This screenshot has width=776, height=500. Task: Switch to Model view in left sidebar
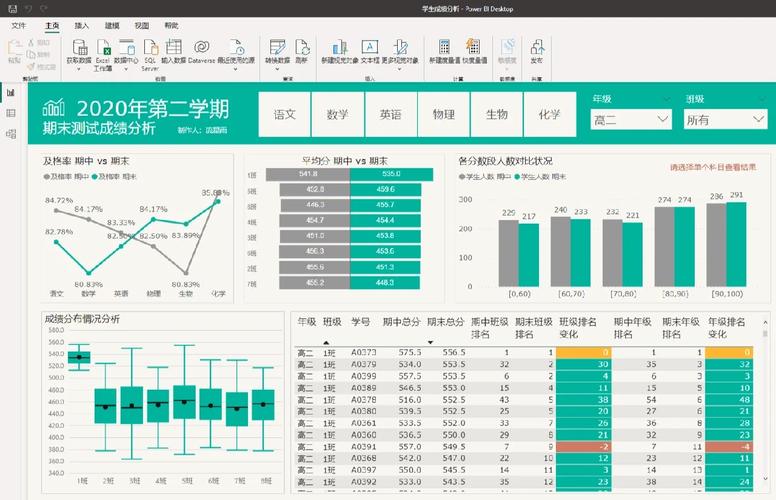[11, 134]
